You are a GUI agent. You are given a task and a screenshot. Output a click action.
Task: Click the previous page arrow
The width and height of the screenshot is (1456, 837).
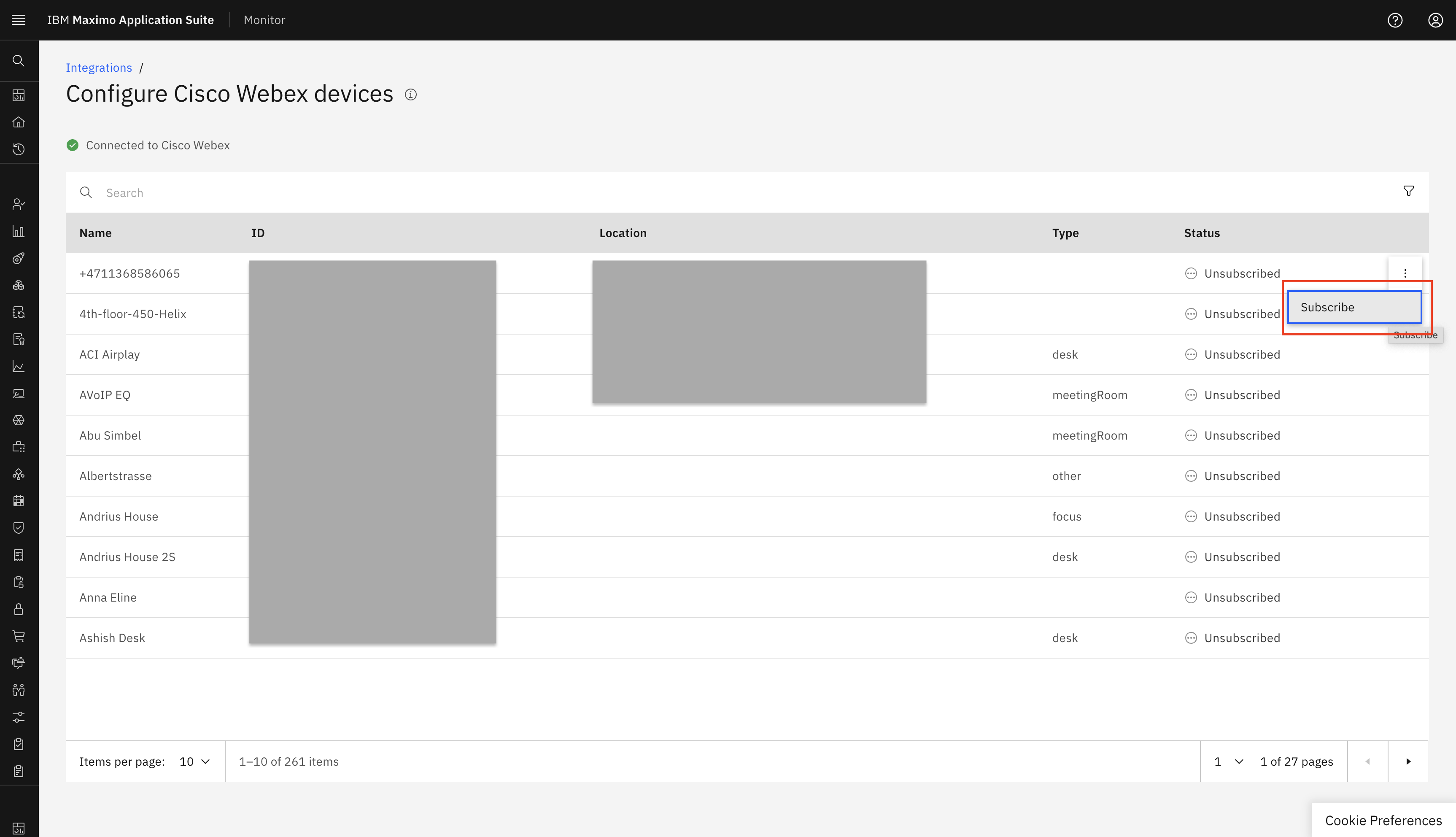click(x=1367, y=761)
